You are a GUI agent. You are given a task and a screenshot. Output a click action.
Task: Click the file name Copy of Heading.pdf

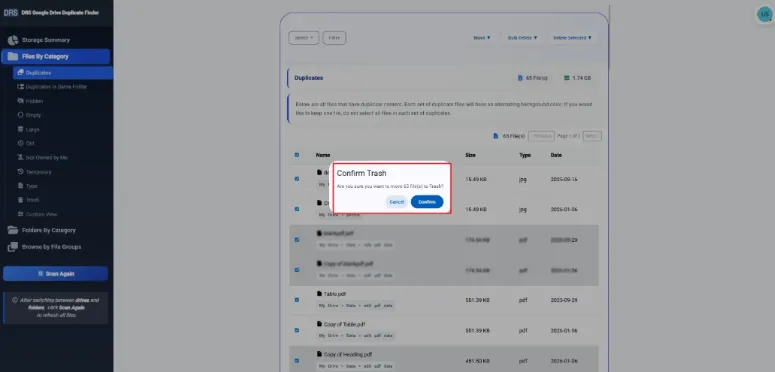pyautogui.click(x=348, y=354)
